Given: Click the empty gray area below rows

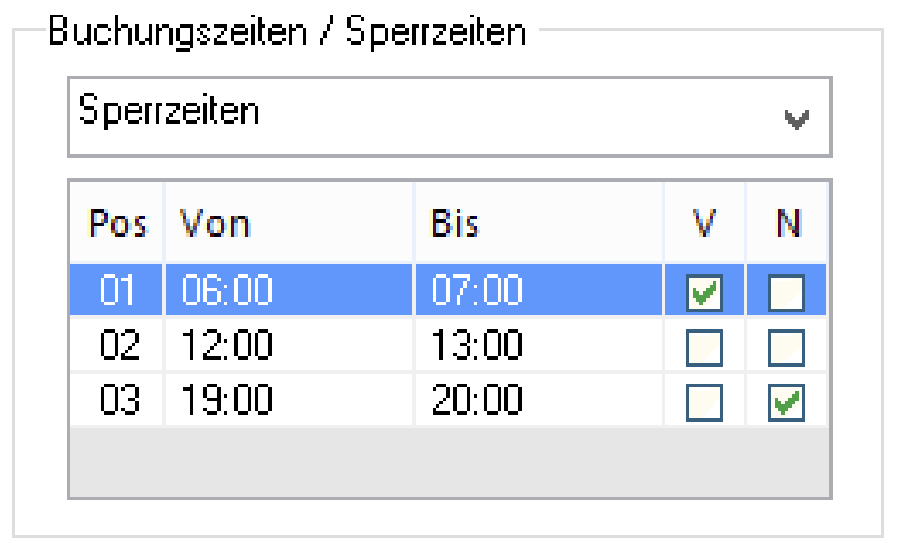Looking at the screenshot, I should (x=448, y=461).
